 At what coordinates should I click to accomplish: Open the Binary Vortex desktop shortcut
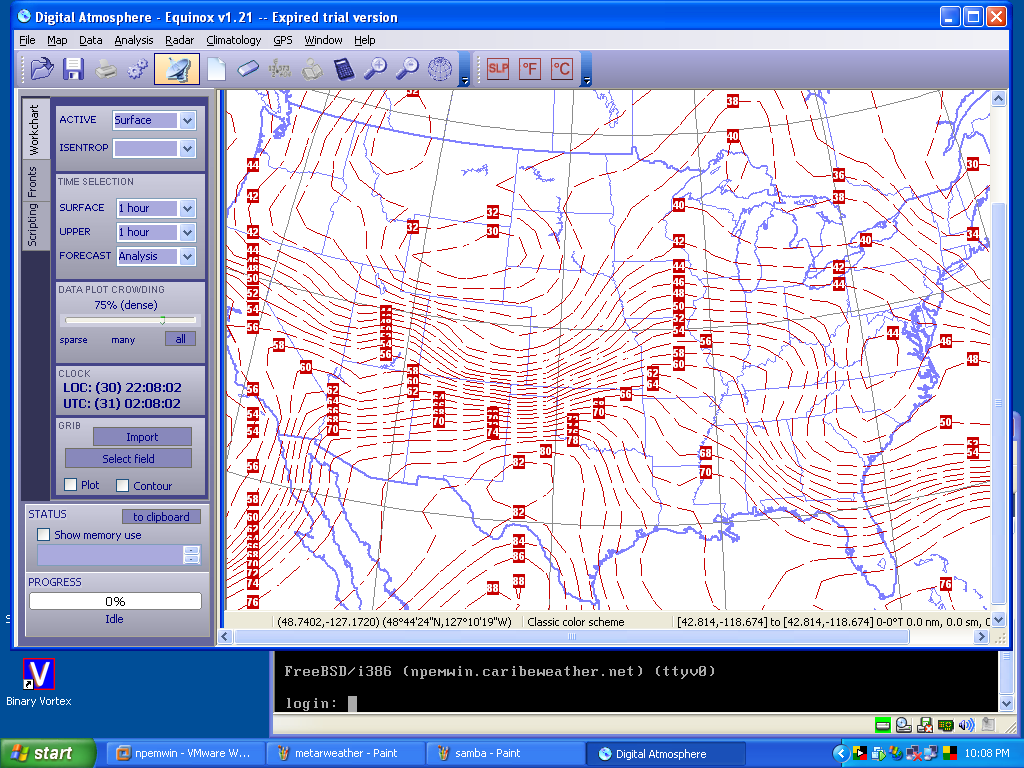click(39, 682)
